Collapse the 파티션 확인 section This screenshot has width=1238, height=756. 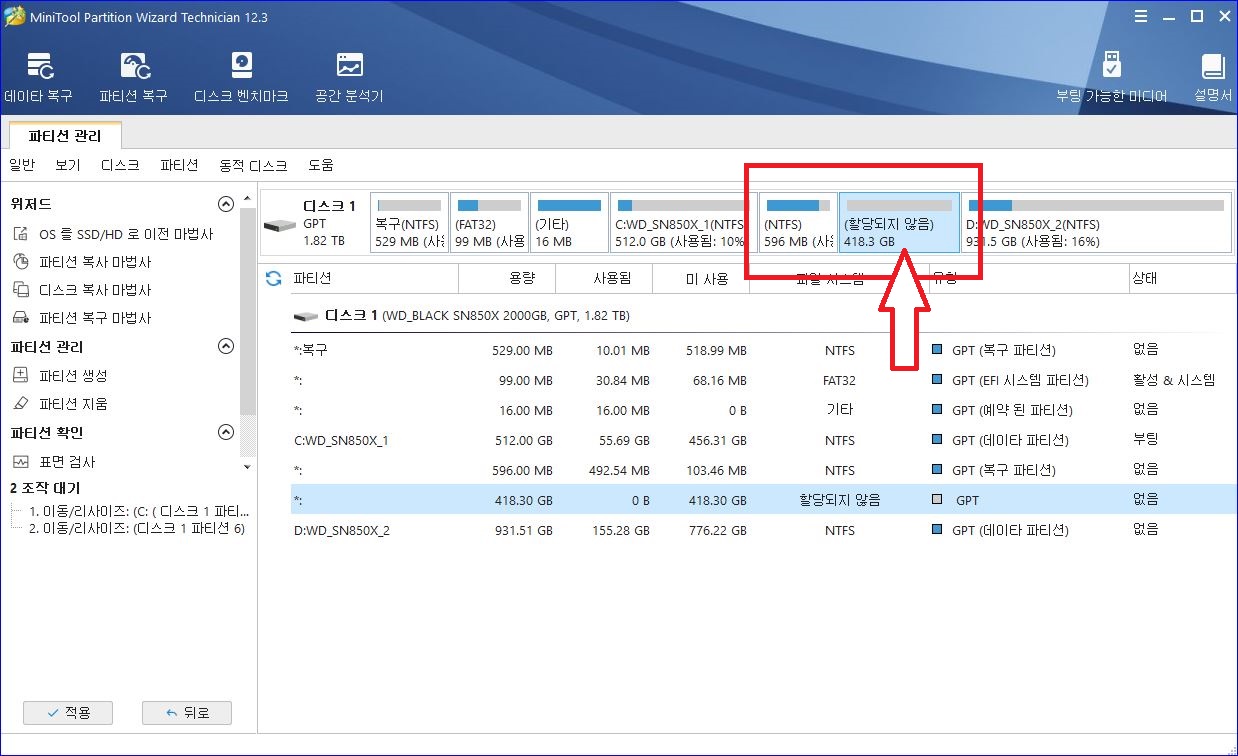pyautogui.click(x=225, y=433)
